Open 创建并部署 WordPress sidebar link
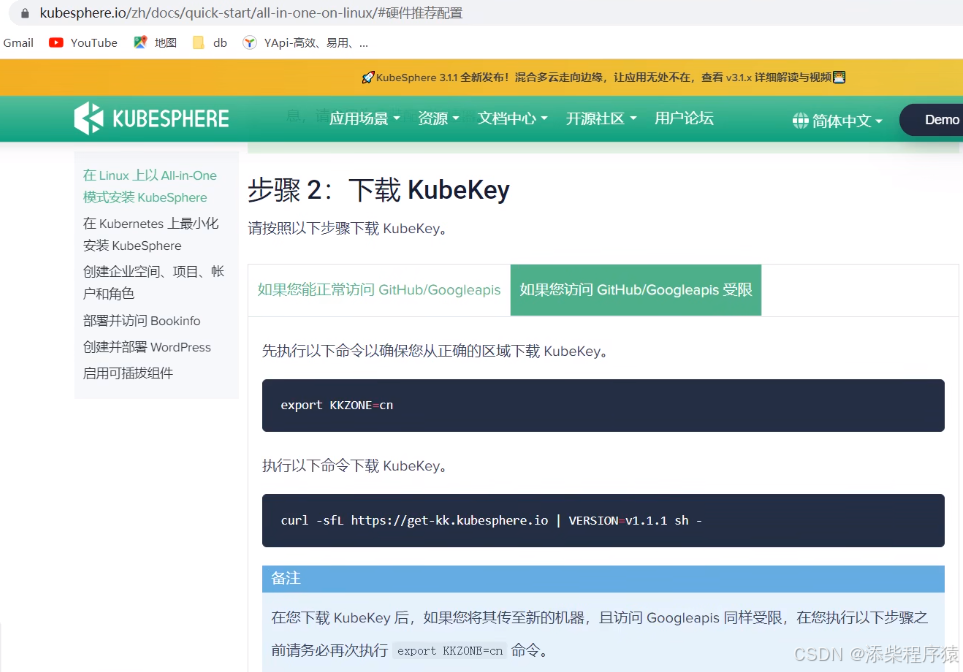 147,347
